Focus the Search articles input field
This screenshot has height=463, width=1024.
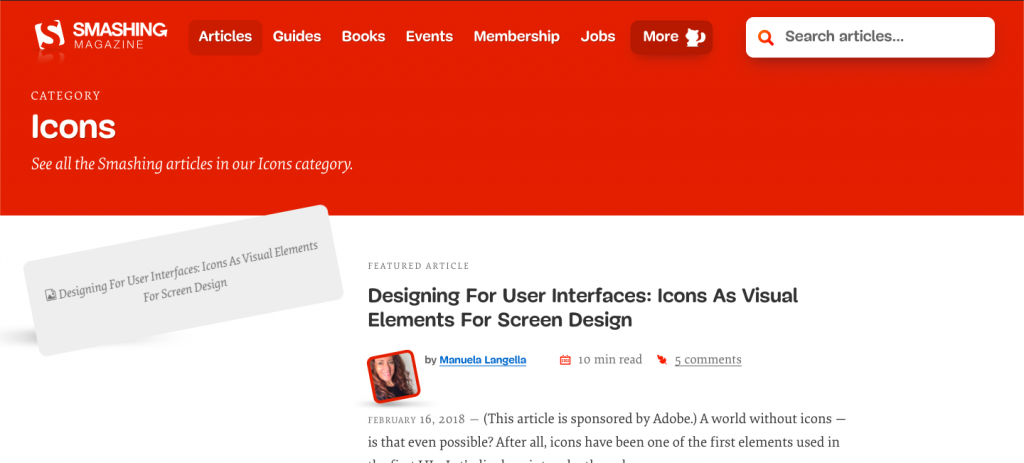coord(880,37)
